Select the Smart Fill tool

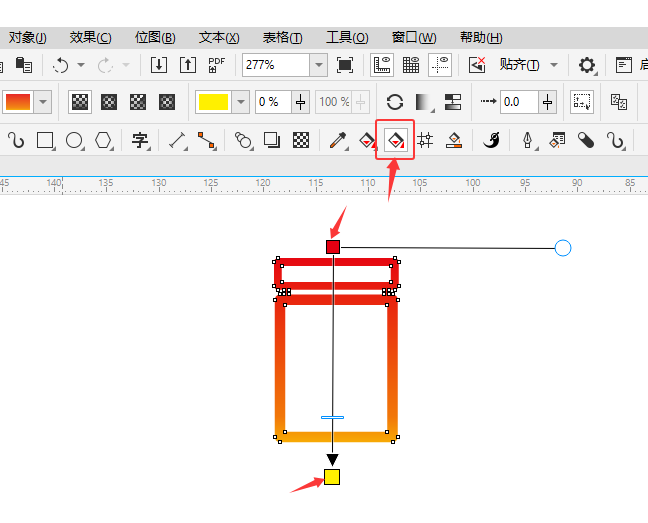click(x=454, y=140)
